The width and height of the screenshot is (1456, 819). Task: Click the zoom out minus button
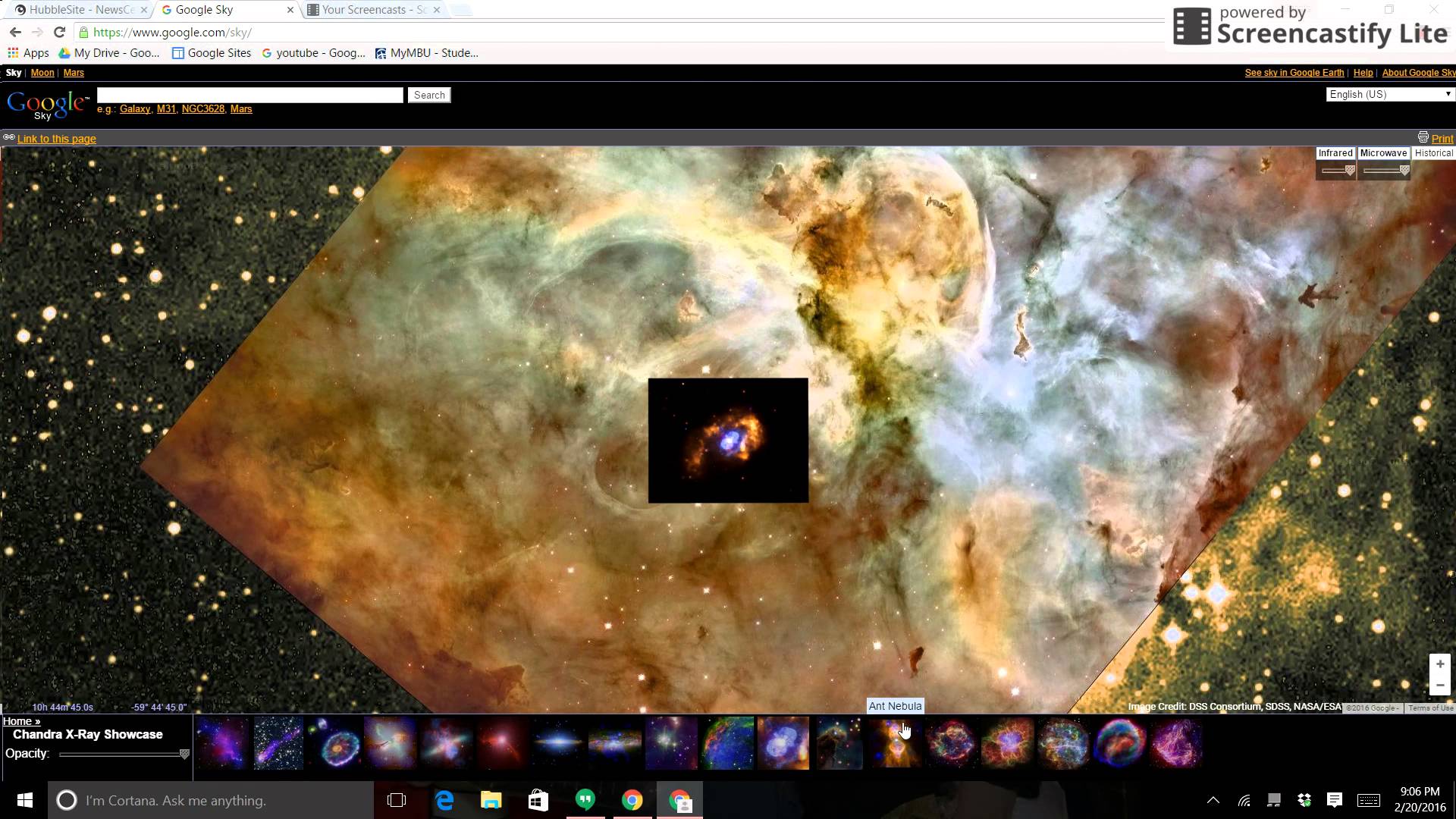click(x=1439, y=686)
